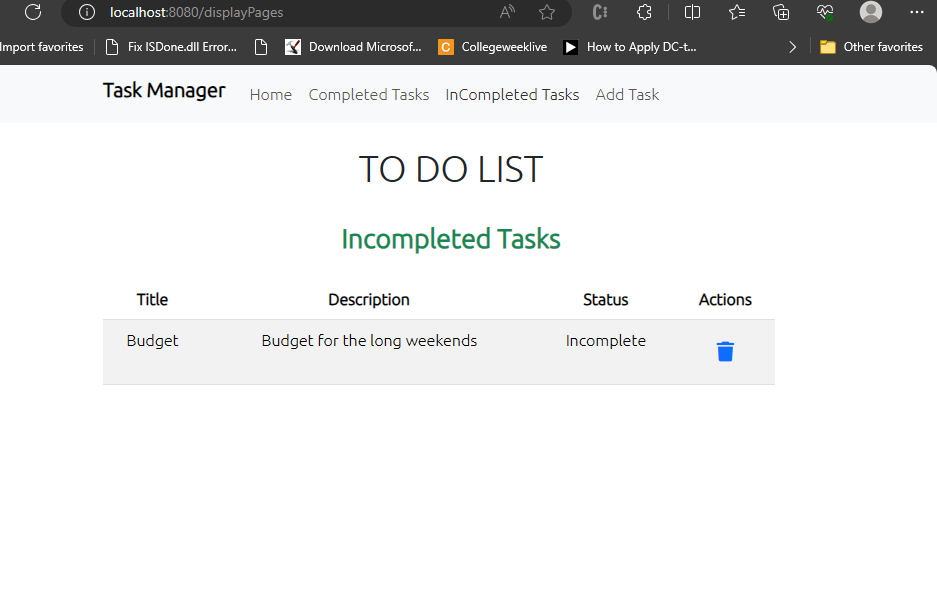Open the browser Extensions puzzle icon

coord(644,13)
